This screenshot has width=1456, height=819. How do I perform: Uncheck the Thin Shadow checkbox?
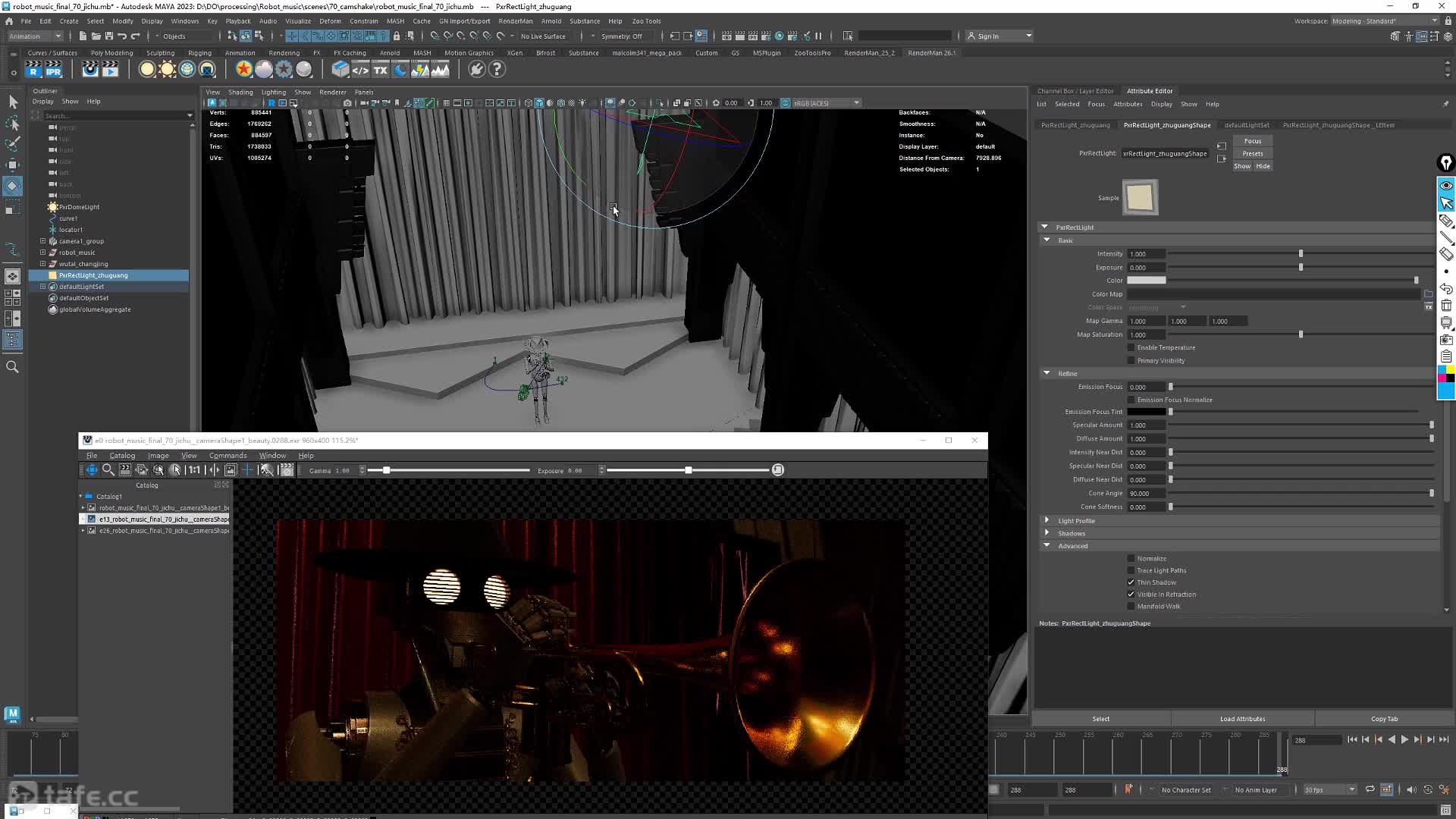point(1131,582)
